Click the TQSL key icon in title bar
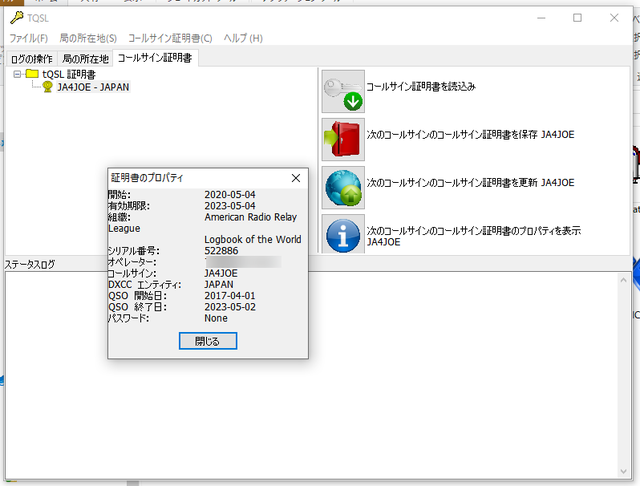The height and width of the screenshot is (486, 640). tap(16, 18)
